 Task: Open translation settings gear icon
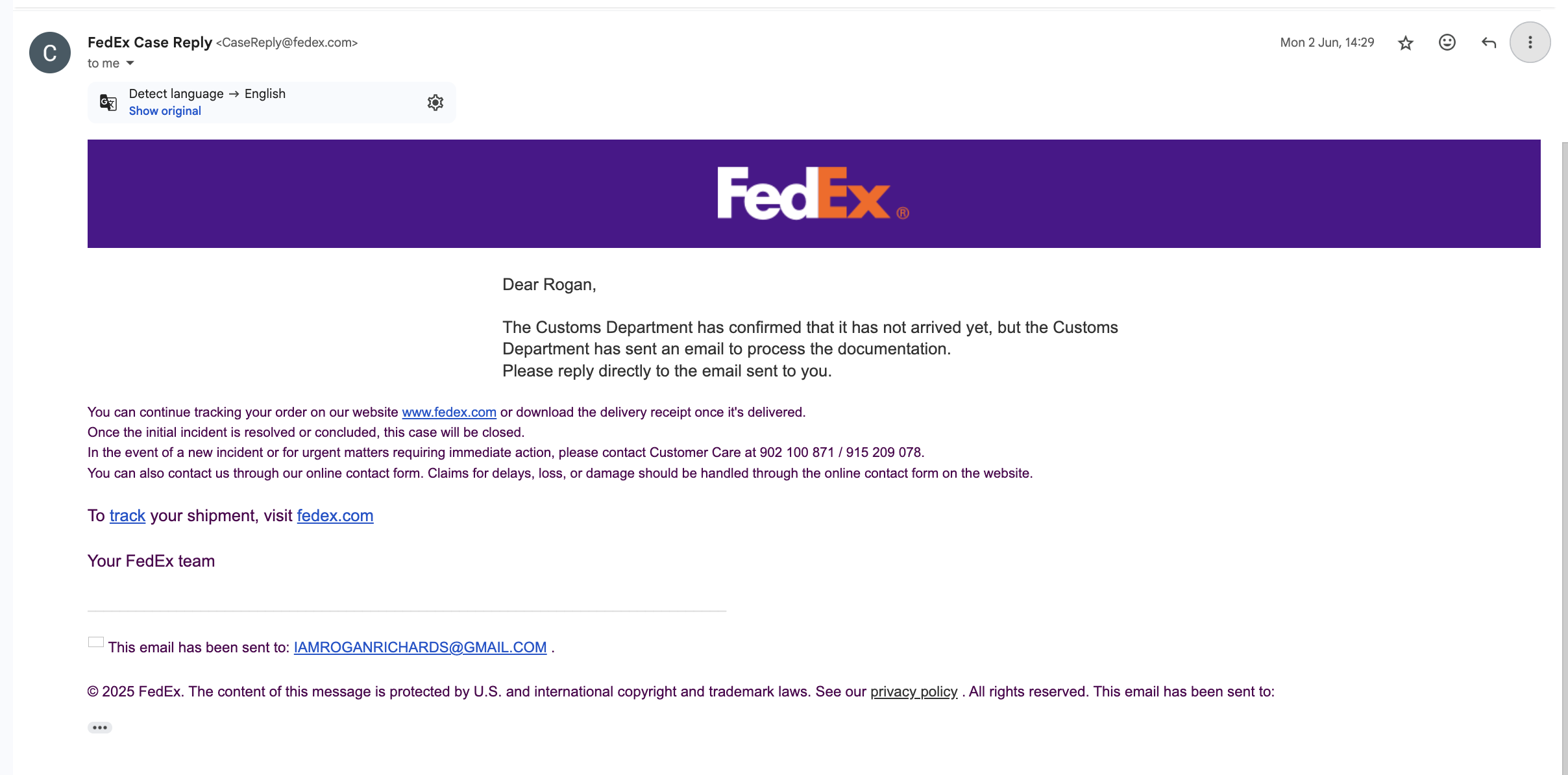click(435, 103)
